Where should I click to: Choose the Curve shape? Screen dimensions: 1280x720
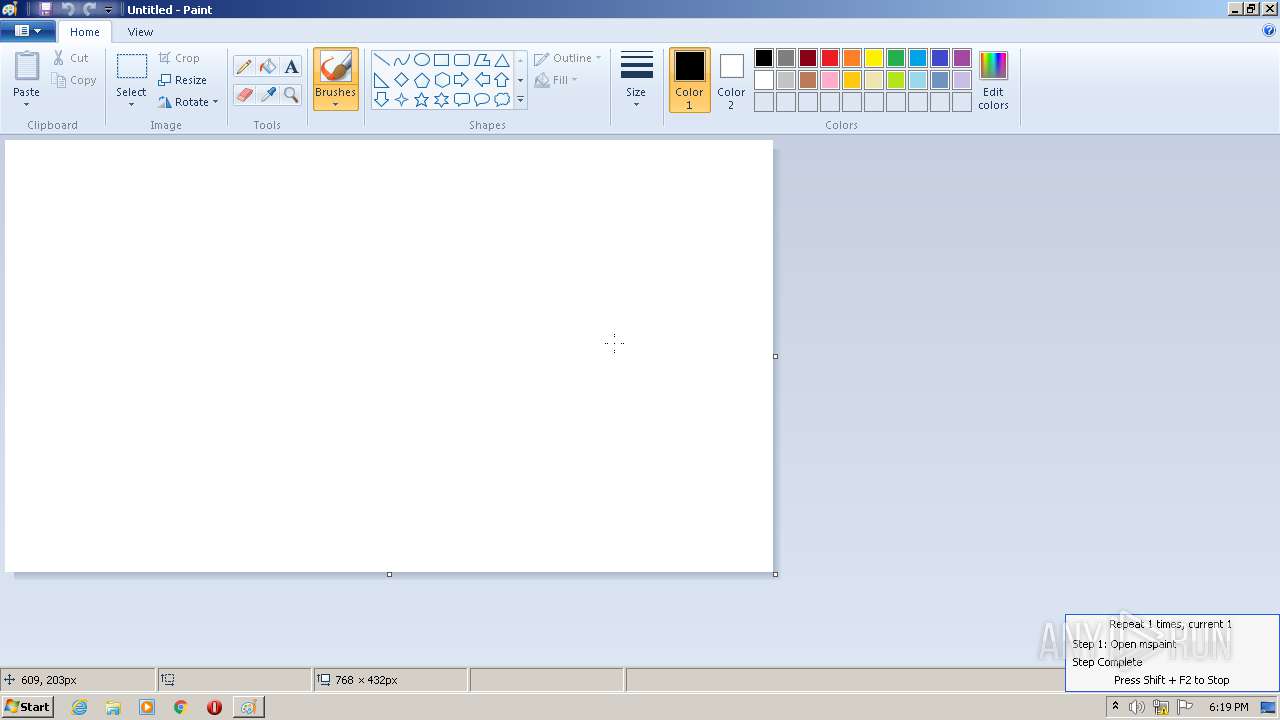[x=401, y=60]
